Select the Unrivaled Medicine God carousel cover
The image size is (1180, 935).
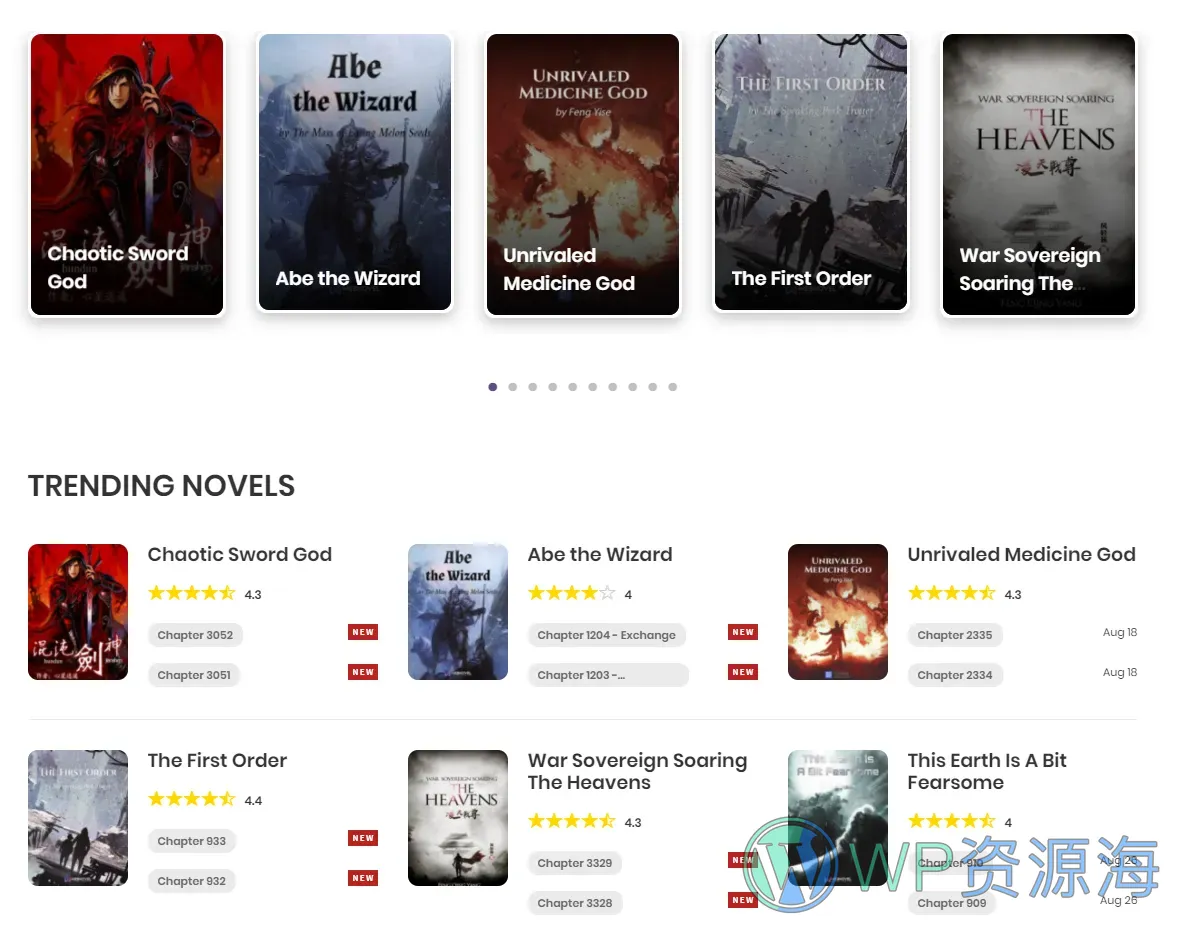[x=582, y=174]
